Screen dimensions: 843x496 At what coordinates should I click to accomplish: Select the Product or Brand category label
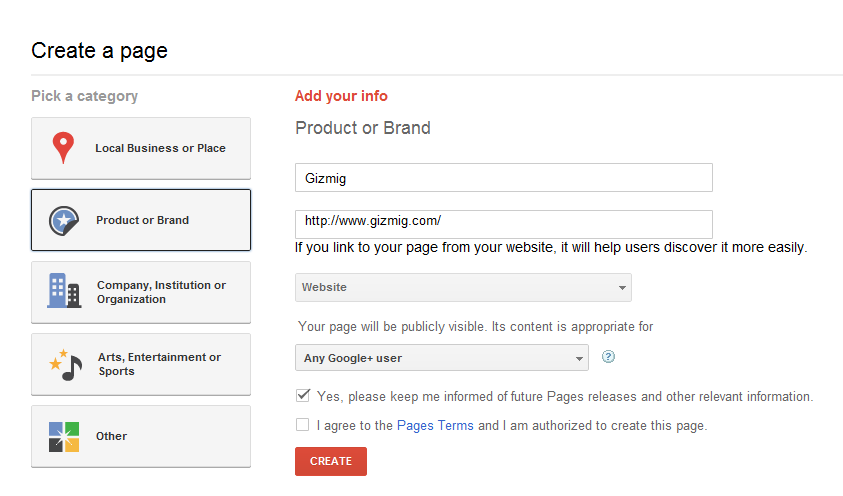(142, 220)
